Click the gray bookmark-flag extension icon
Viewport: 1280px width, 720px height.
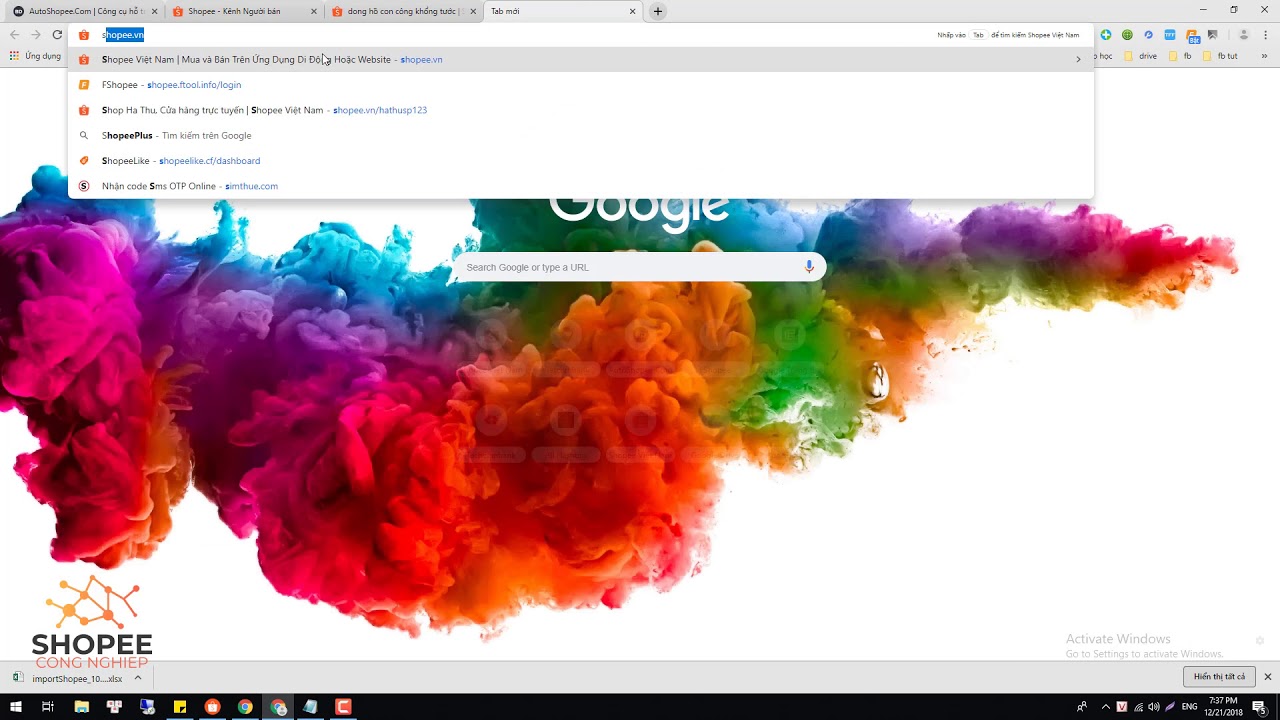pyautogui.click(x=1213, y=35)
